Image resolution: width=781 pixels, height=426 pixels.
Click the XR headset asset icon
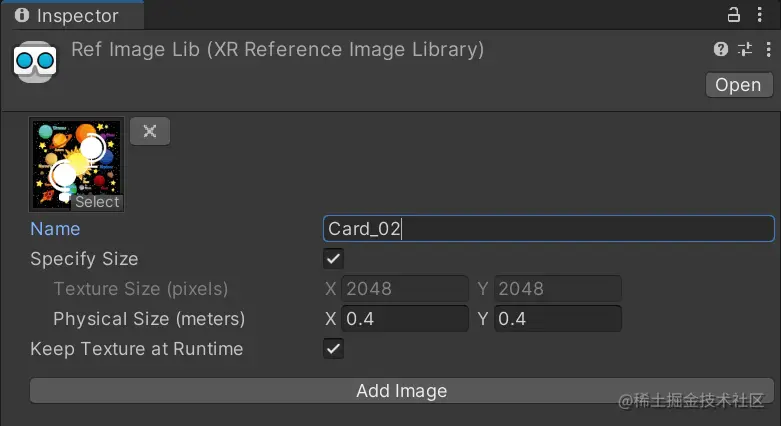coord(35,62)
